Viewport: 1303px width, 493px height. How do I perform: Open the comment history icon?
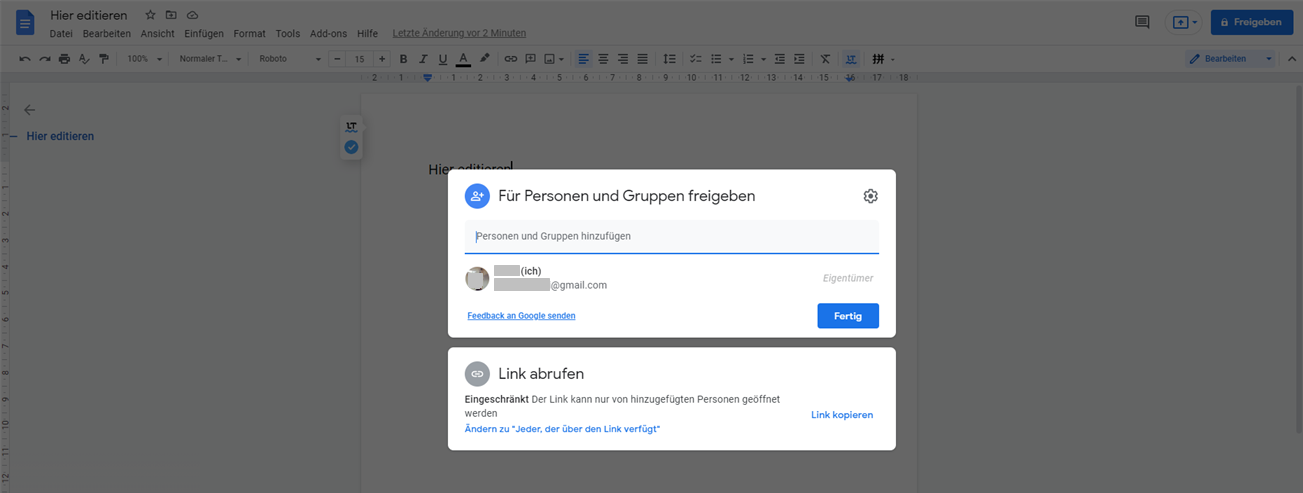(x=1141, y=22)
